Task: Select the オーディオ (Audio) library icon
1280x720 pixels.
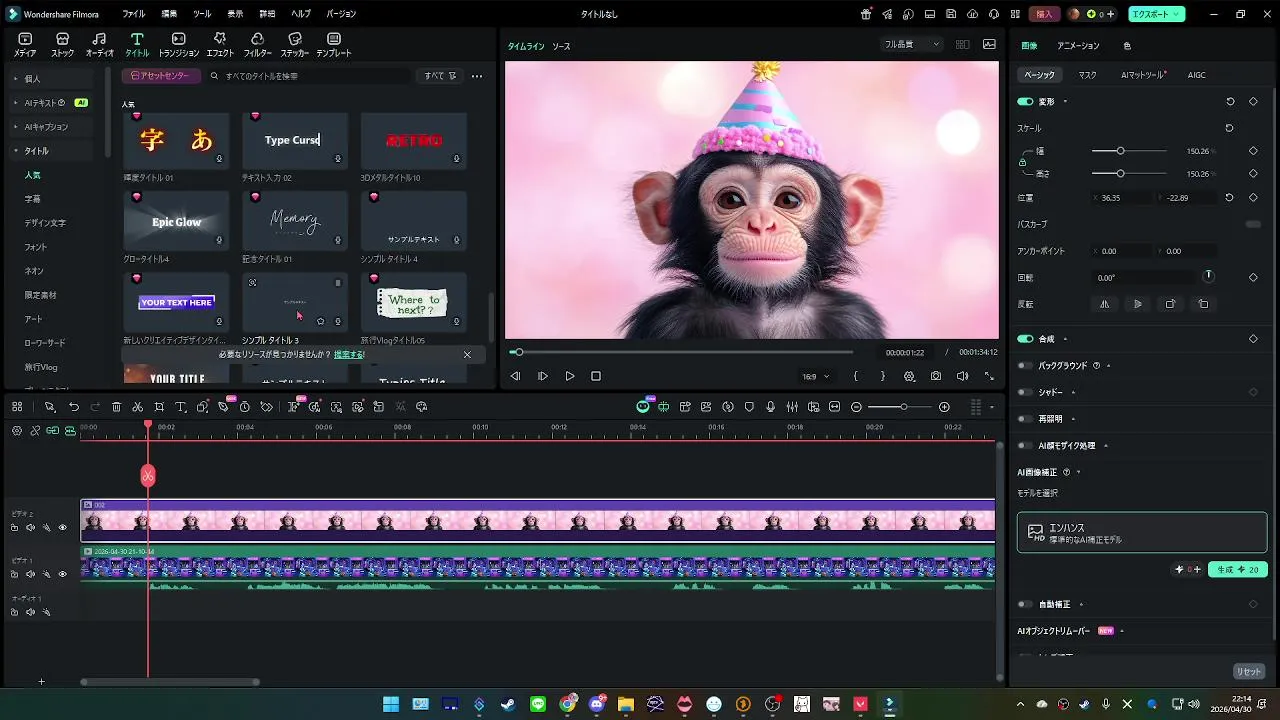Action: 99,44
